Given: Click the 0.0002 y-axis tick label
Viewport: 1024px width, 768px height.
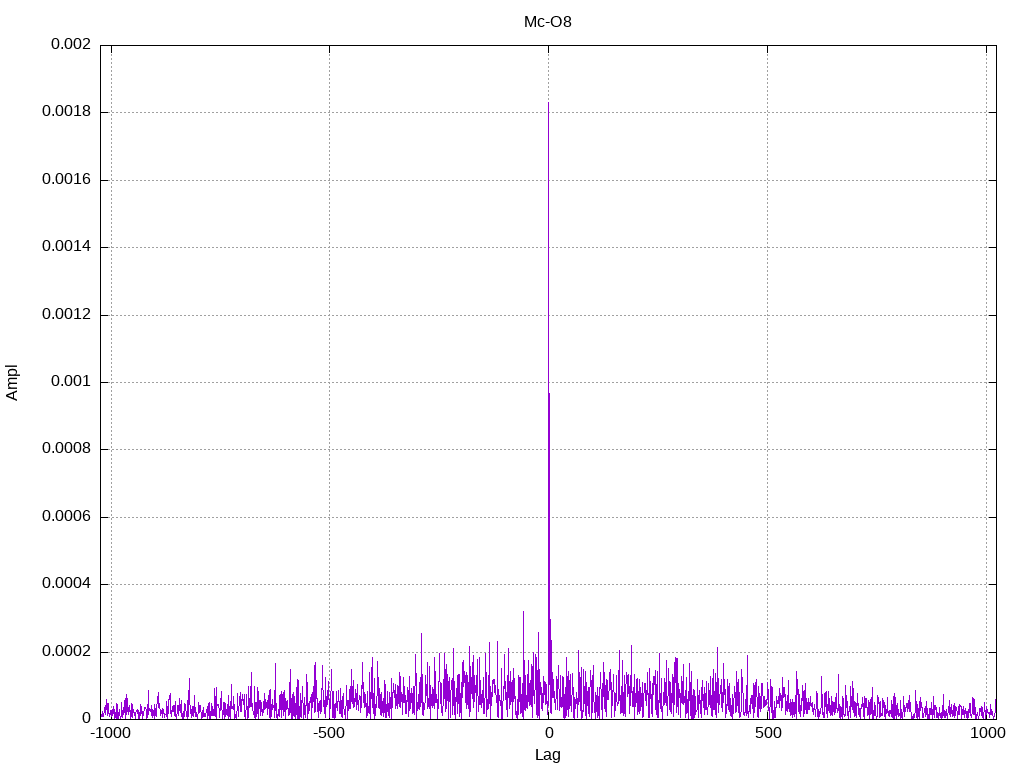Looking at the screenshot, I should tap(66, 652).
